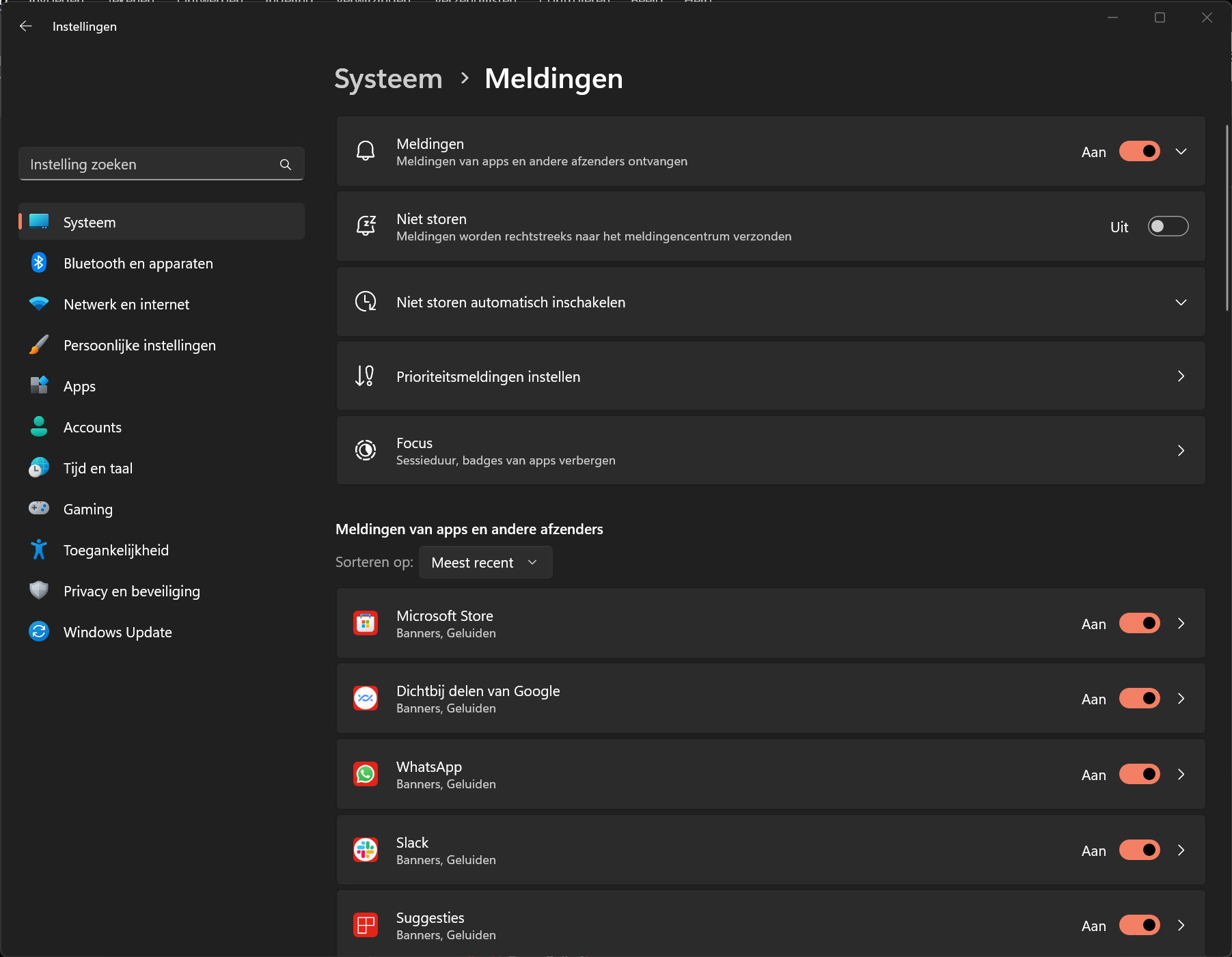Open Focus settings via right chevron
The height and width of the screenshot is (957, 1232).
coord(1181,450)
